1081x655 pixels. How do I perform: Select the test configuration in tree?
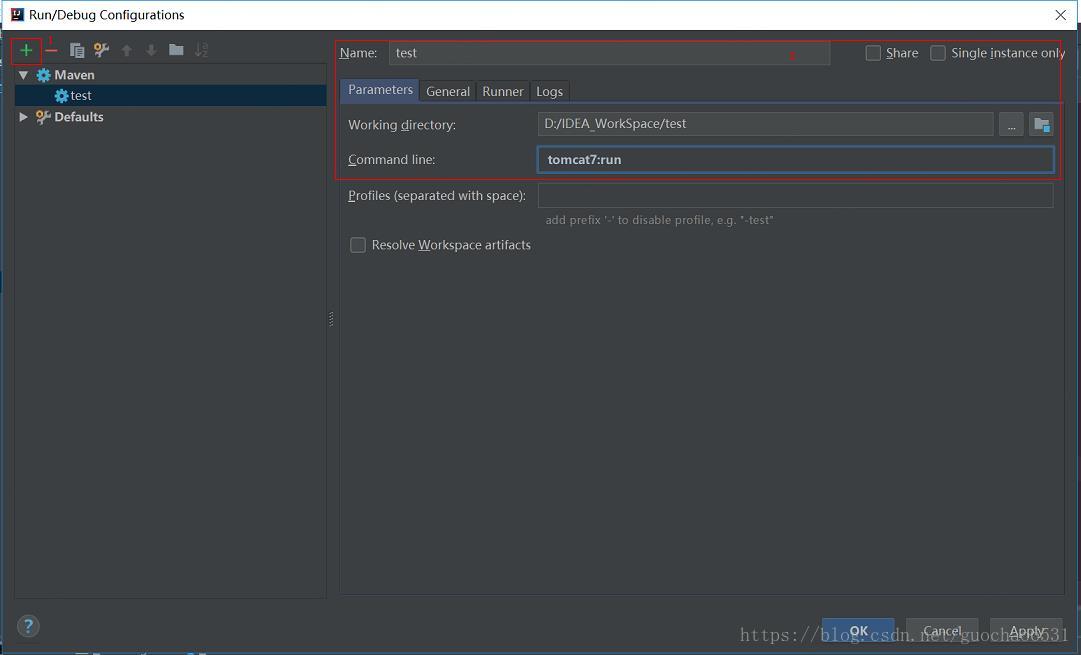[x=170, y=96]
